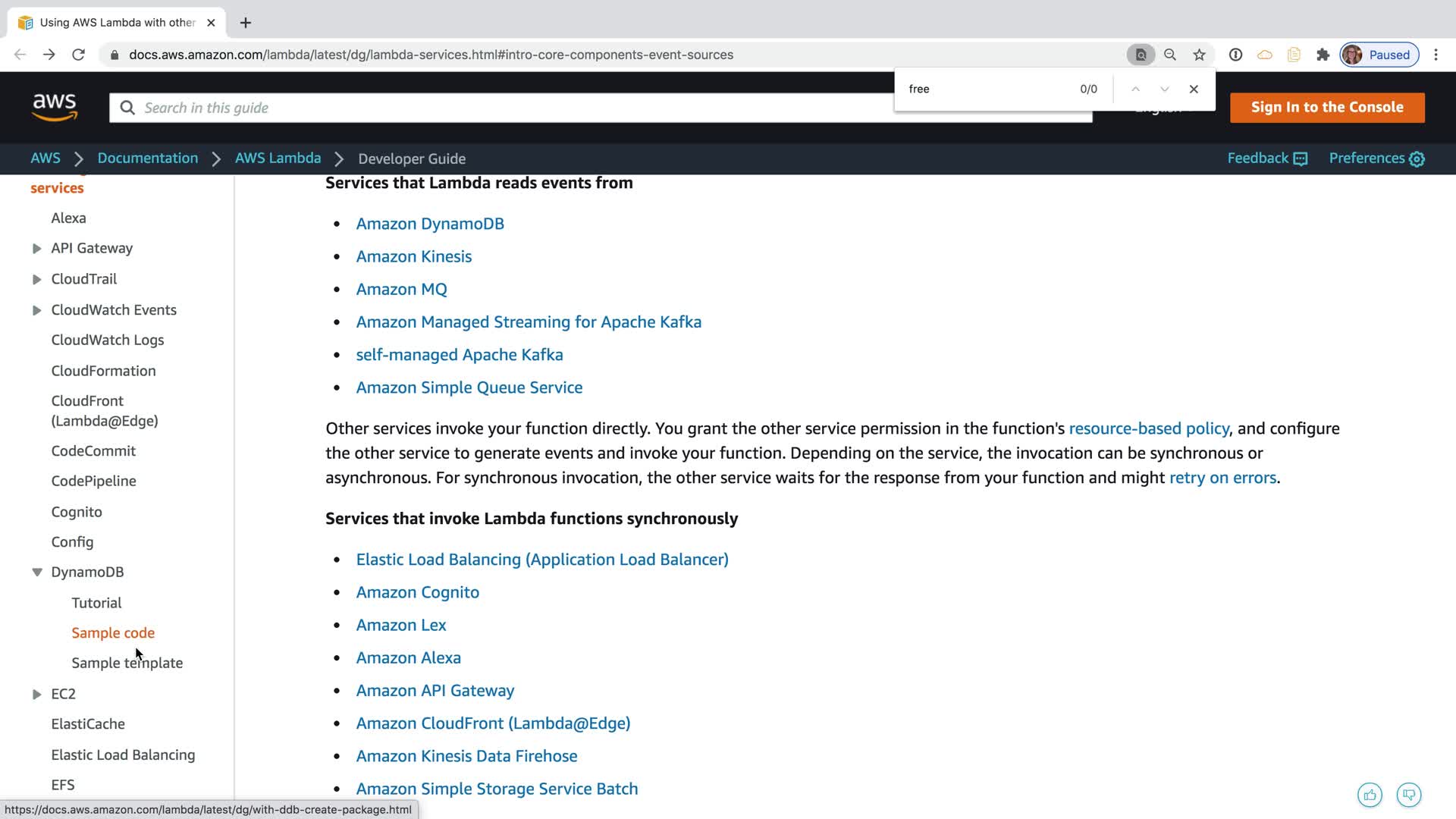
Task: Click the browser reload icon
Action: [78, 55]
